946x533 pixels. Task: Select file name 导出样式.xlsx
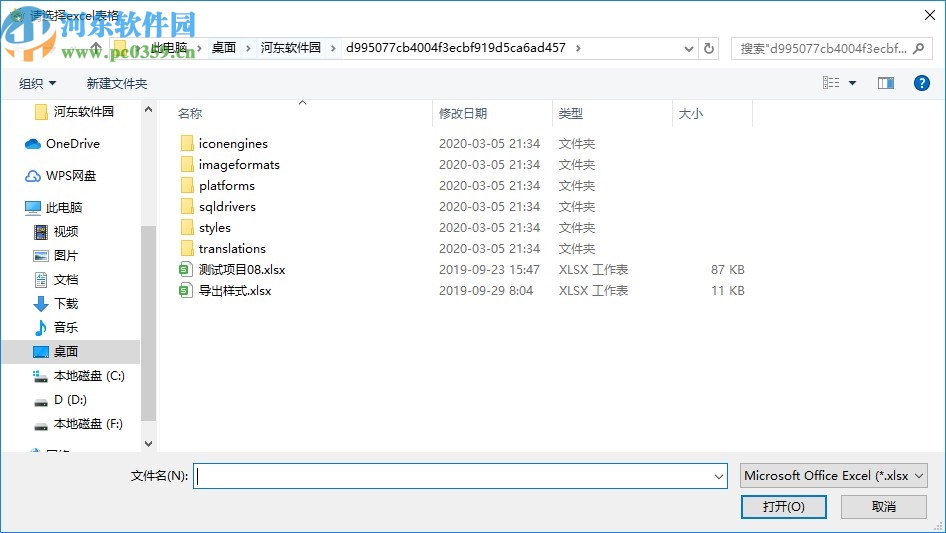[x=235, y=291]
